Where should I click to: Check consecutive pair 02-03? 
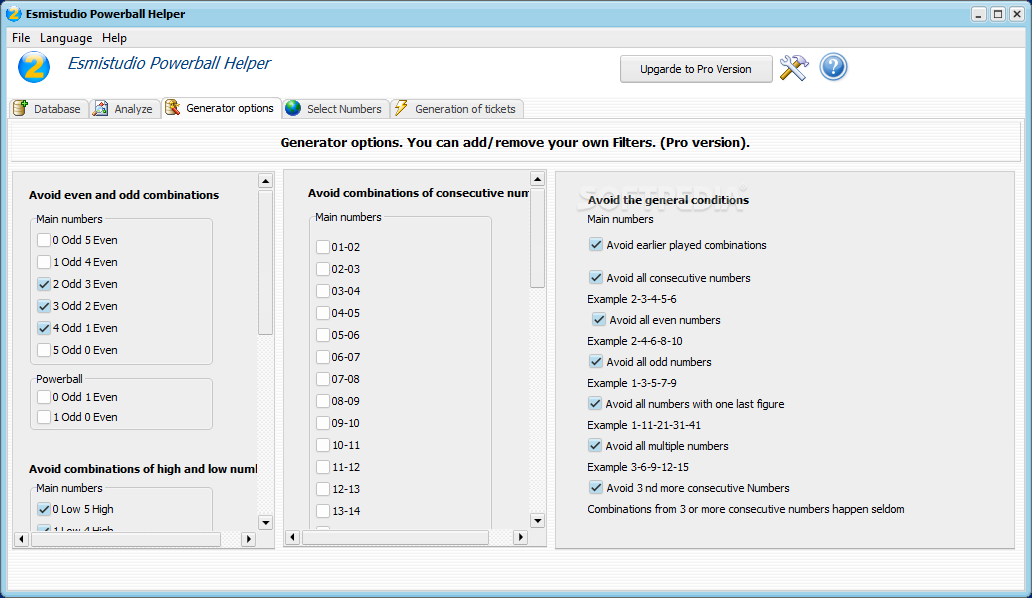tap(323, 269)
